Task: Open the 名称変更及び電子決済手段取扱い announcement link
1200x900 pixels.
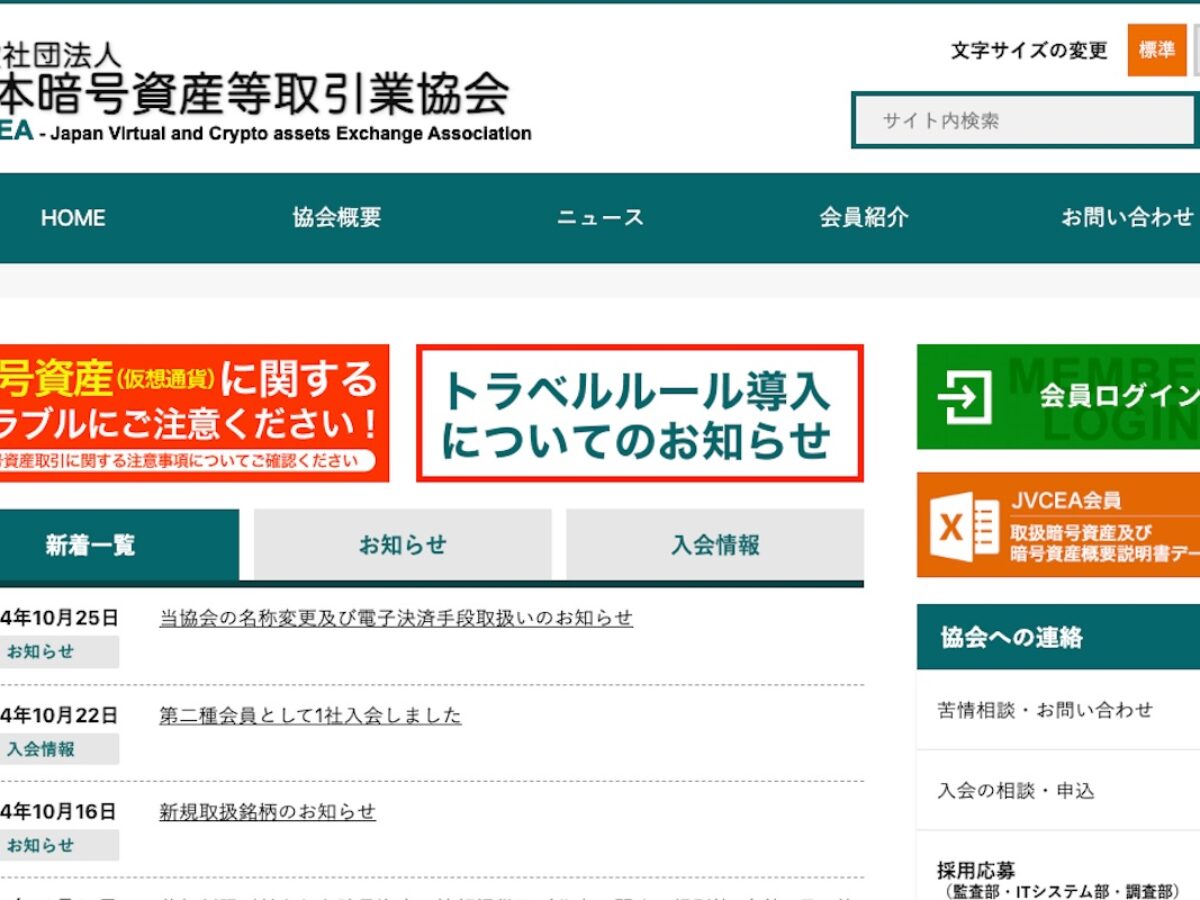Action: coord(395,619)
